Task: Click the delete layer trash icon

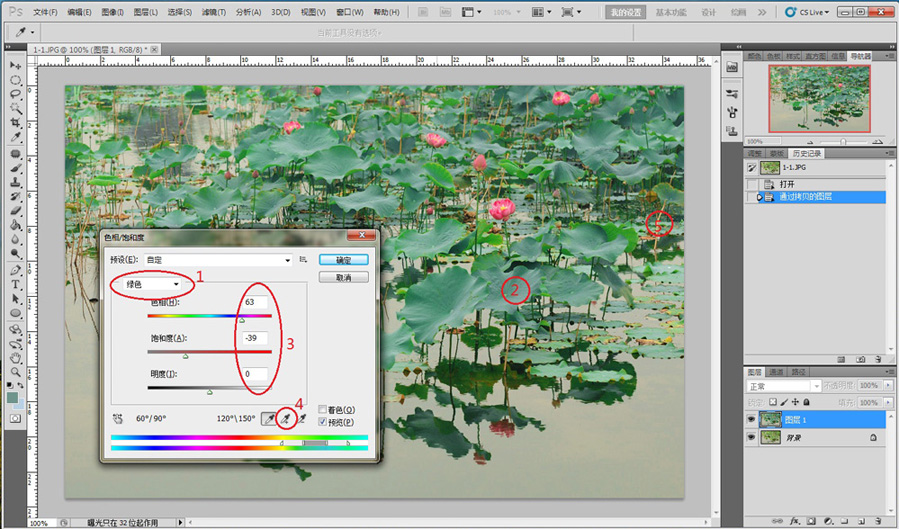Action: click(878, 522)
